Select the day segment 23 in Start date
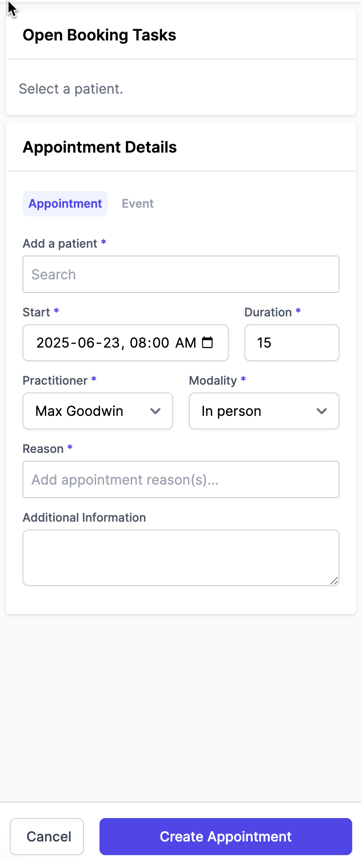 [x=107, y=343]
